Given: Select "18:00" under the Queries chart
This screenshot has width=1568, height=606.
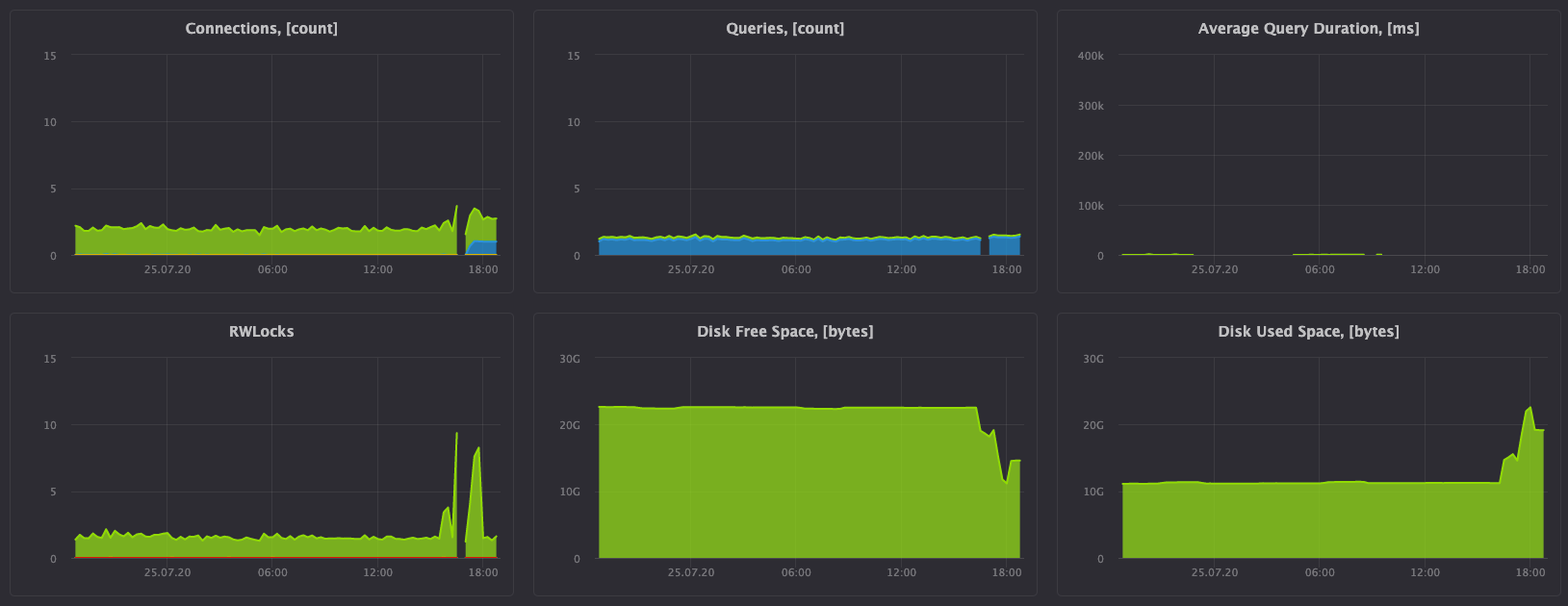Looking at the screenshot, I should [x=1007, y=269].
